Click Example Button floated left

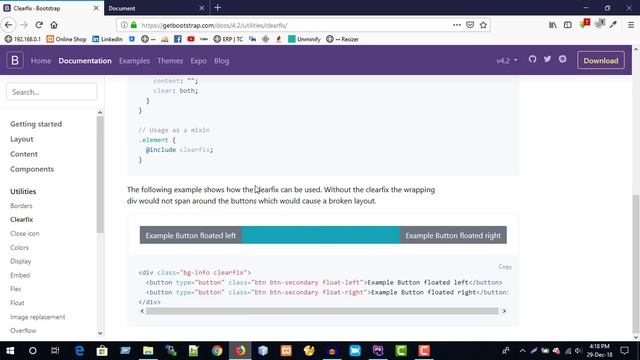191,236
